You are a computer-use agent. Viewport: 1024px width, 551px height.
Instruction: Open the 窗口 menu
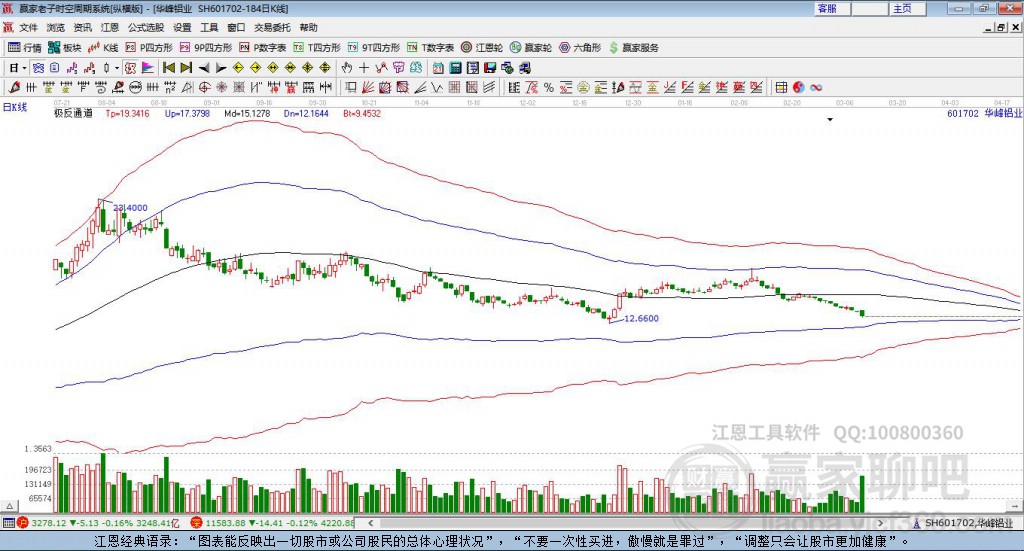pos(236,27)
